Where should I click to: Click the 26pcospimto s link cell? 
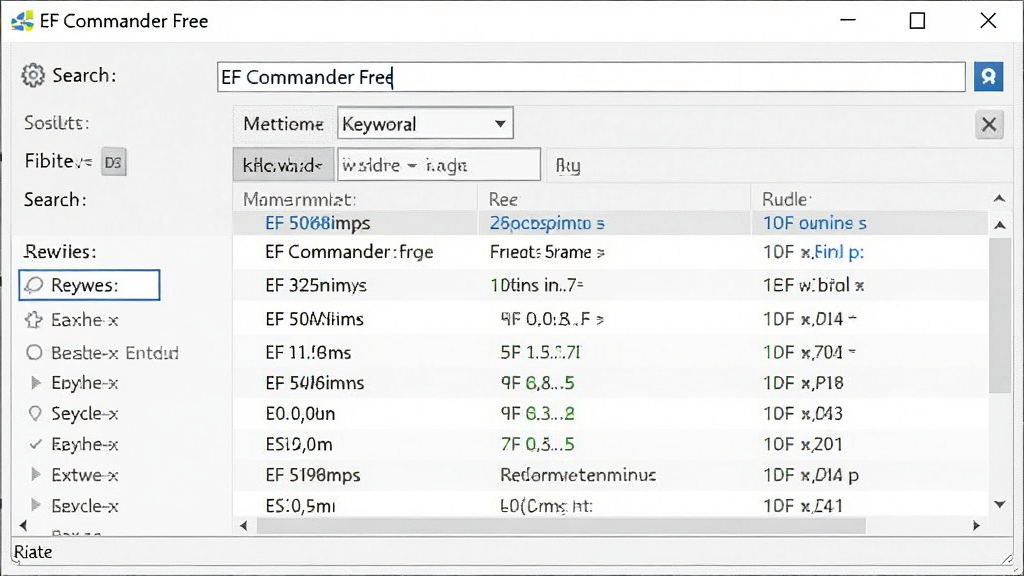(547, 223)
